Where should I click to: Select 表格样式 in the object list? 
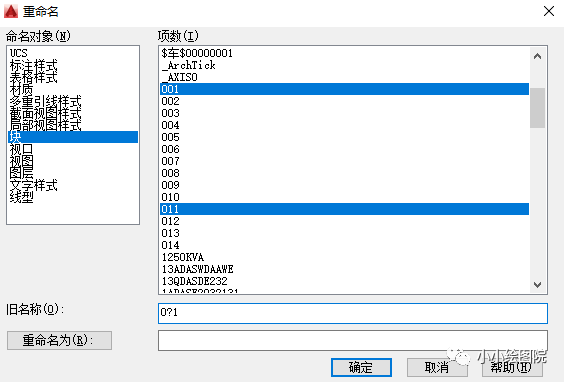click(x=73, y=77)
